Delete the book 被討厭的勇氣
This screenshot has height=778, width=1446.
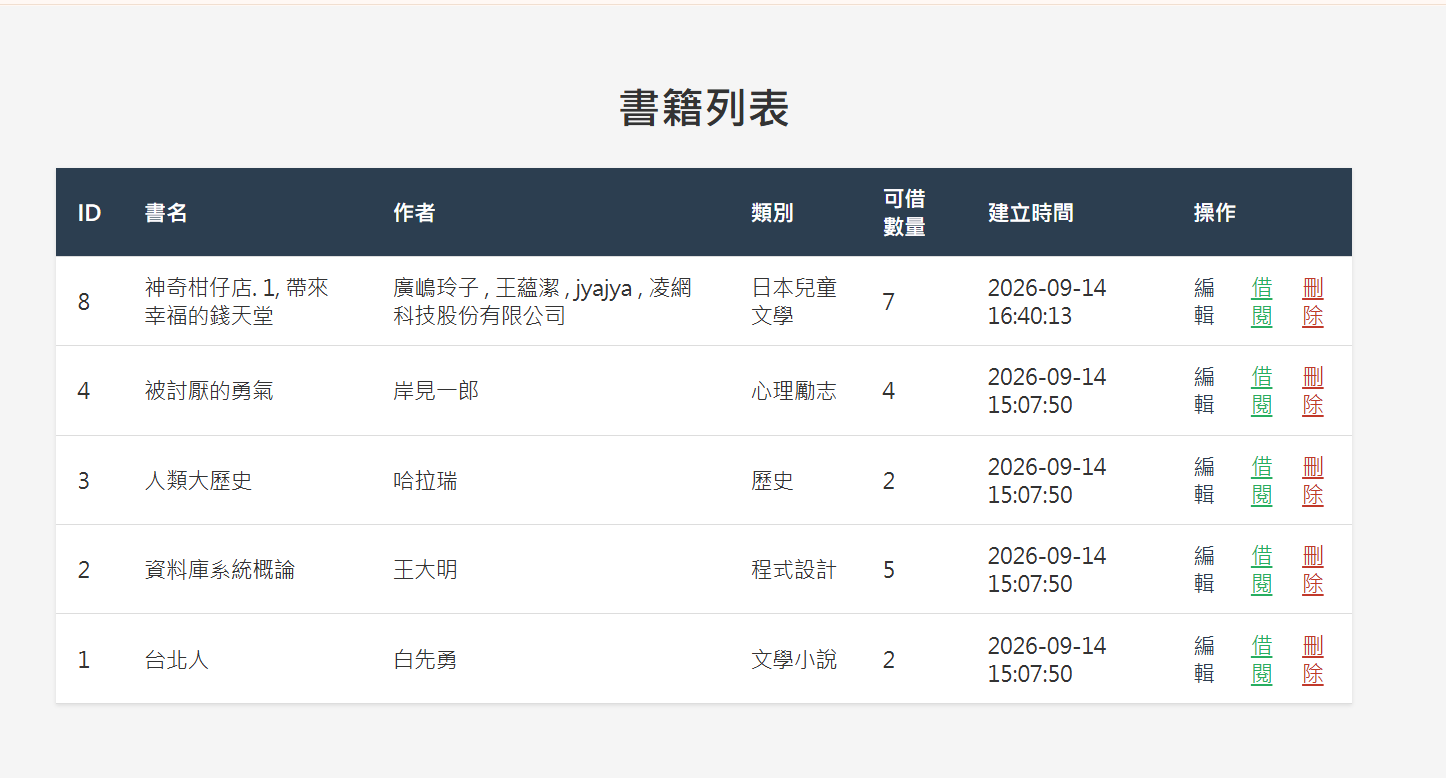point(1313,391)
